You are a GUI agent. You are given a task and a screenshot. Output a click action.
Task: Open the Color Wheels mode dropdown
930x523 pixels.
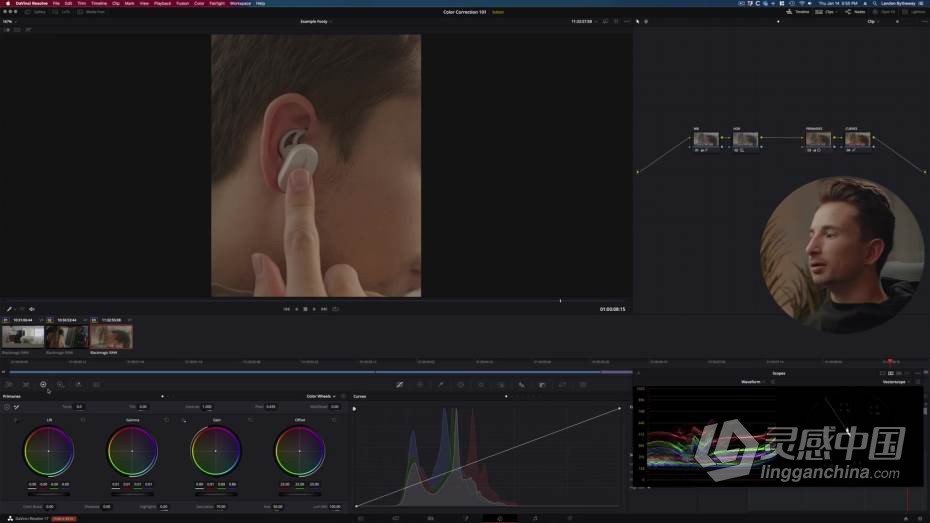pyautogui.click(x=321, y=396)
